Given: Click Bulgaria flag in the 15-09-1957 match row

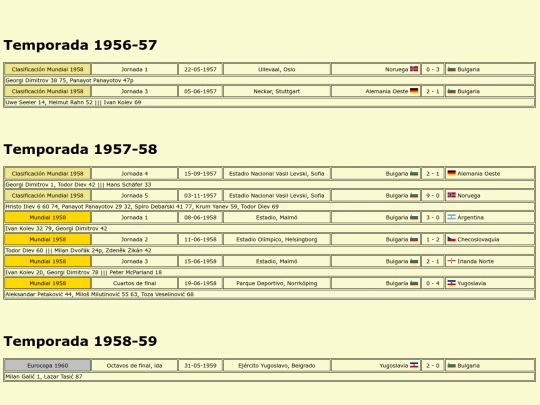Looking at the screenshot, I should click(x=414, y=173).
